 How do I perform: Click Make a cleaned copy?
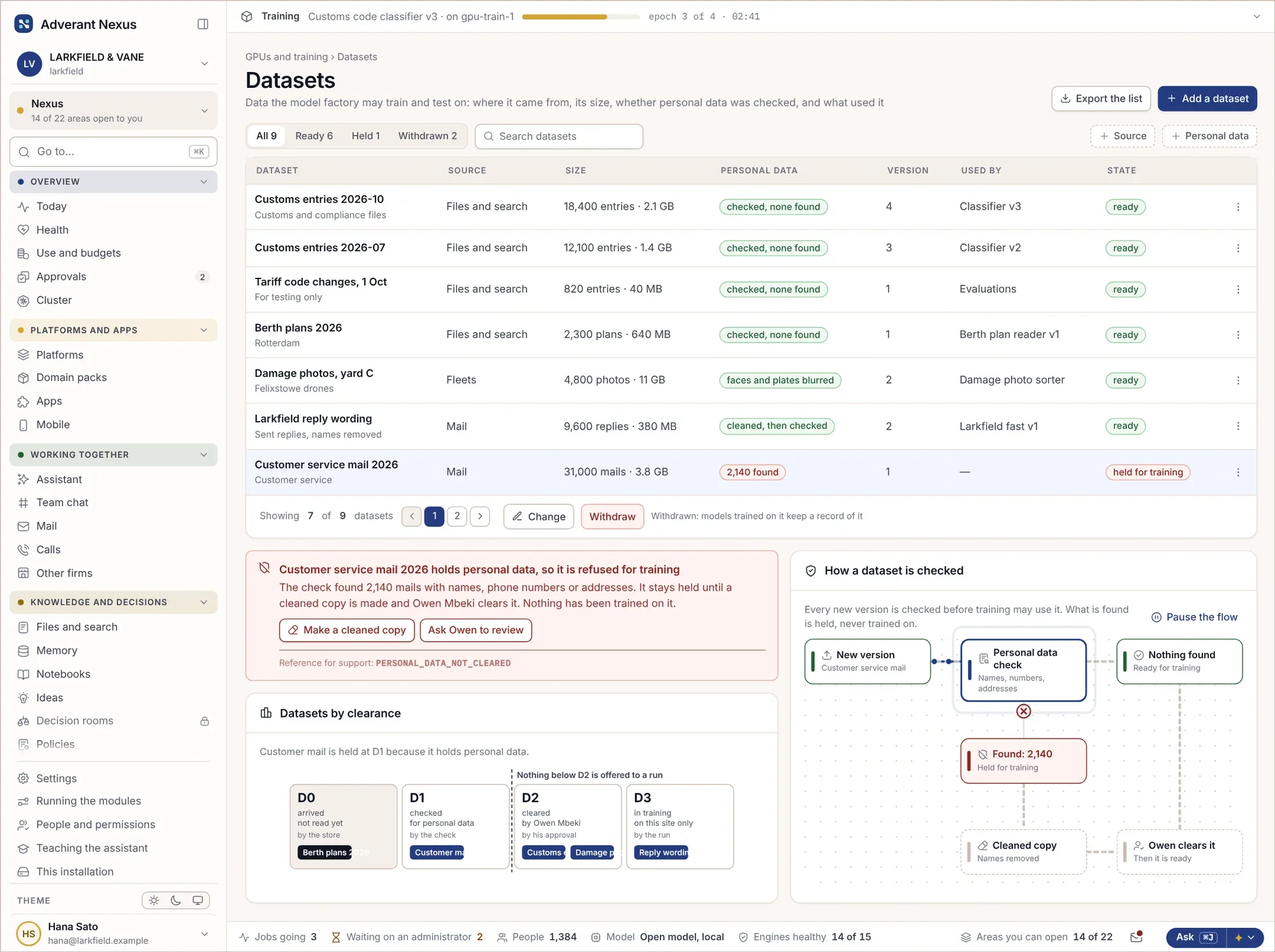click(347, 630)
